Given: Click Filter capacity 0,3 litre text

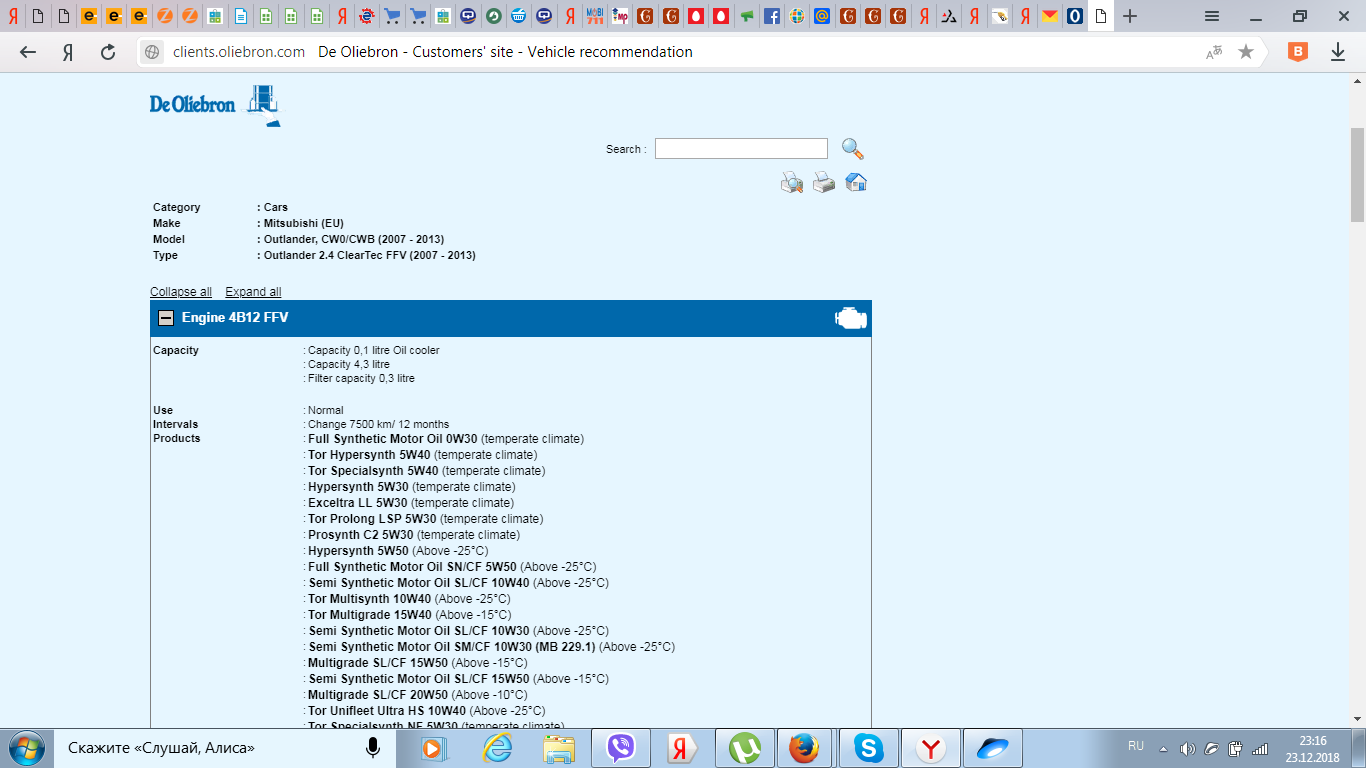Looking at the screenshot, I should [361, 379].
